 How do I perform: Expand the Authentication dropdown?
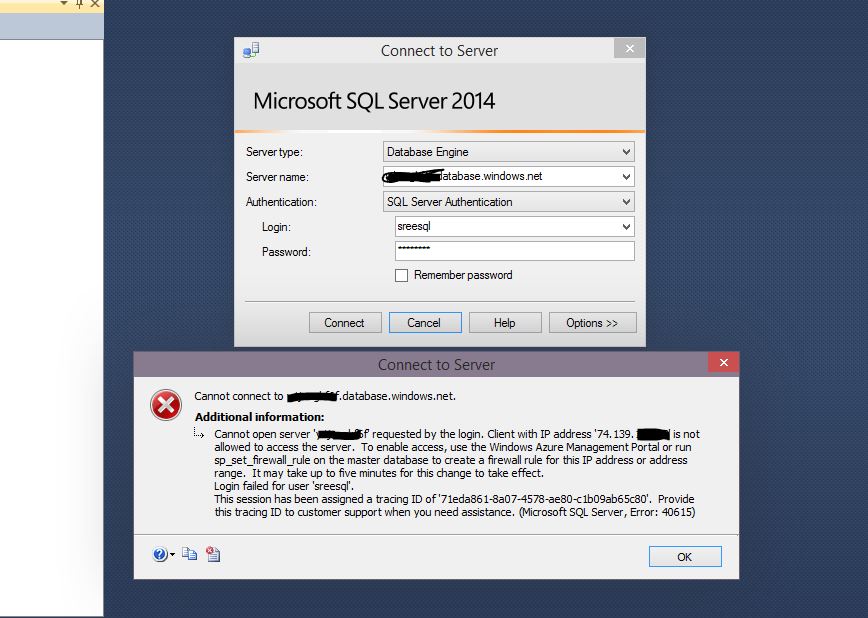point(626,202)
